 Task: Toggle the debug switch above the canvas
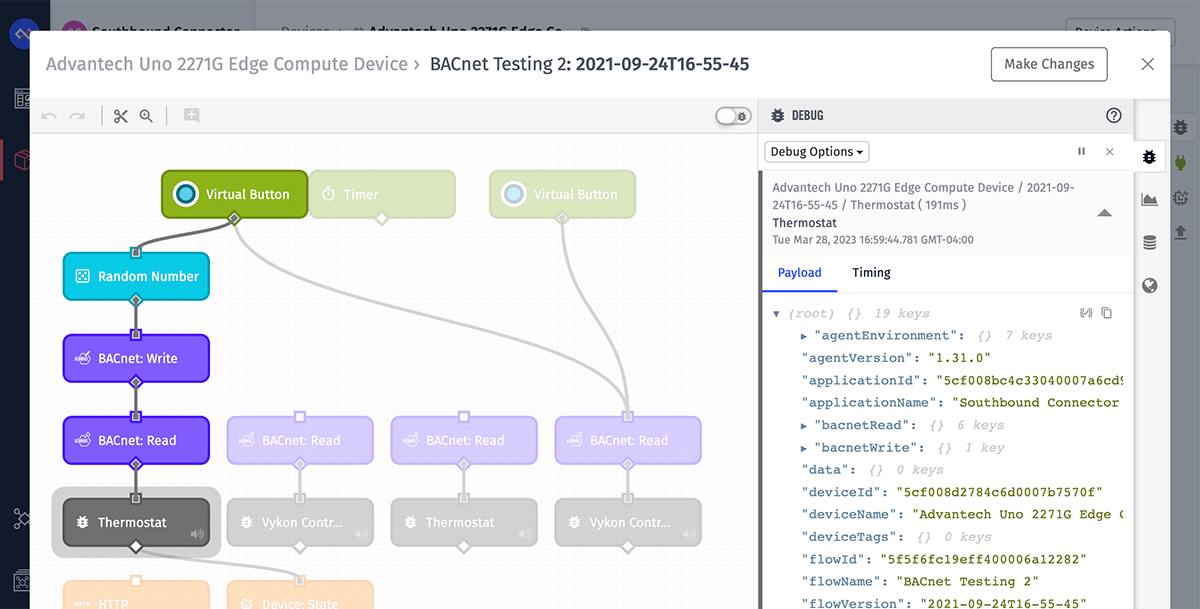[733, 116]
